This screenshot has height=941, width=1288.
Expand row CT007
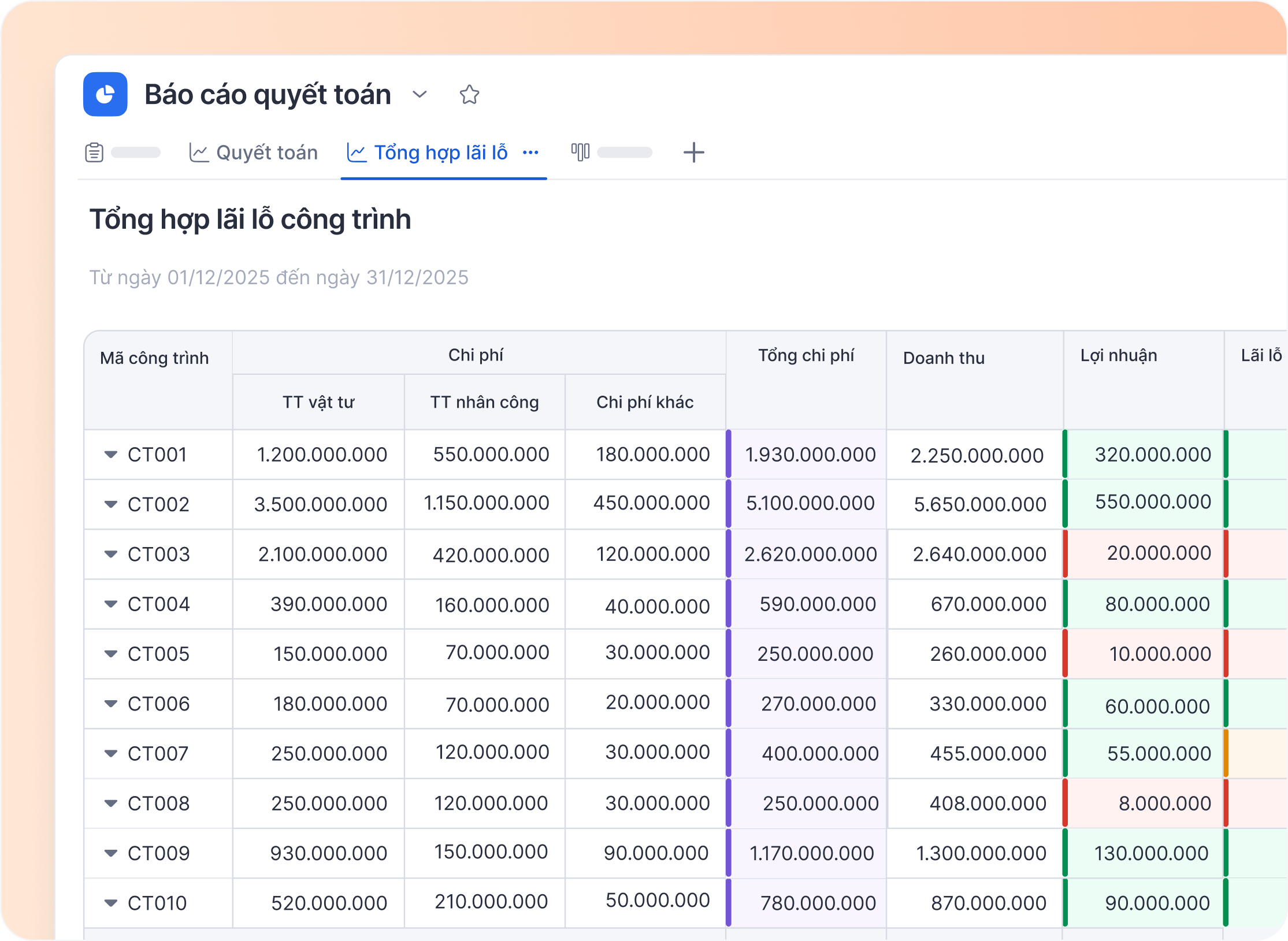click(x=110, y=753)
